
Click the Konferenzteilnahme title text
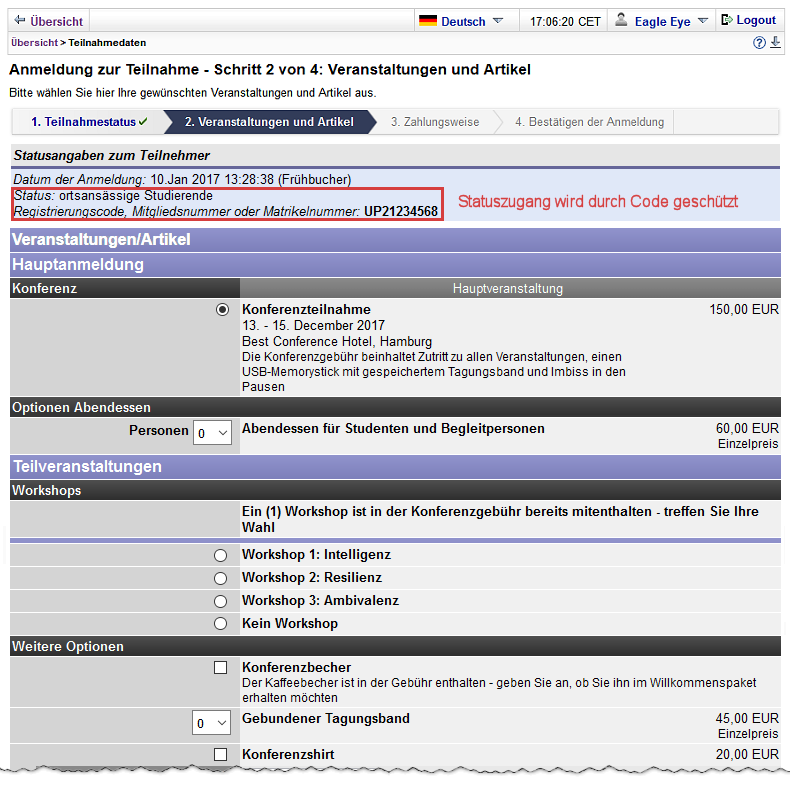(306, 309)
